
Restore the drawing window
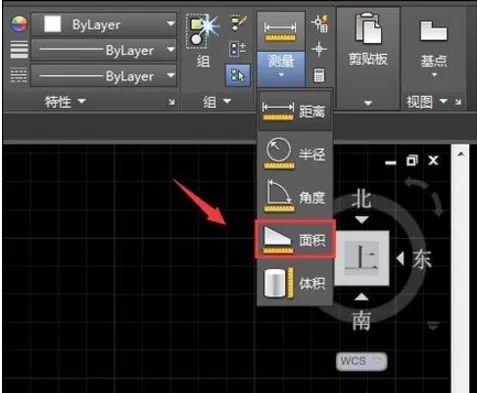[x=412, y=161]
